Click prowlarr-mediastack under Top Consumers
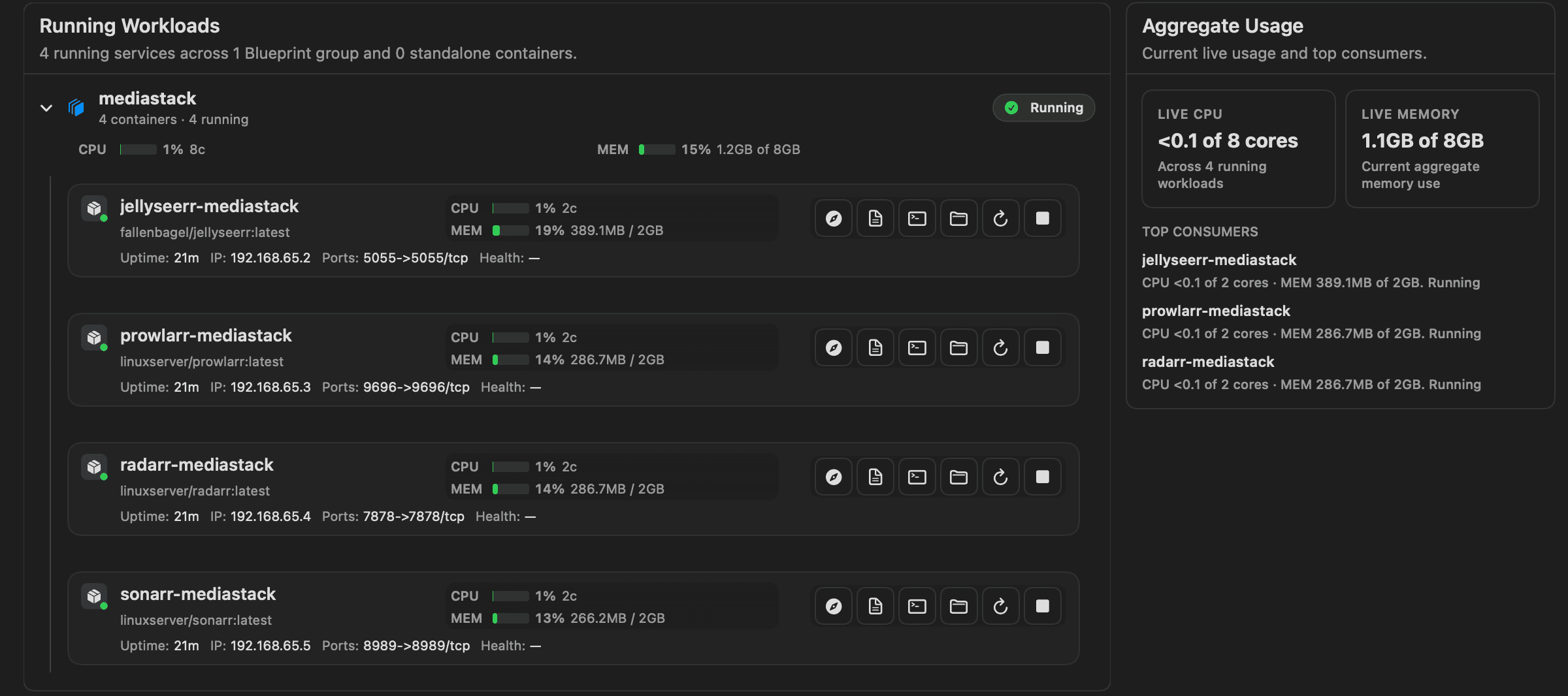1568x696 pixels. (x=1216, y=311)
